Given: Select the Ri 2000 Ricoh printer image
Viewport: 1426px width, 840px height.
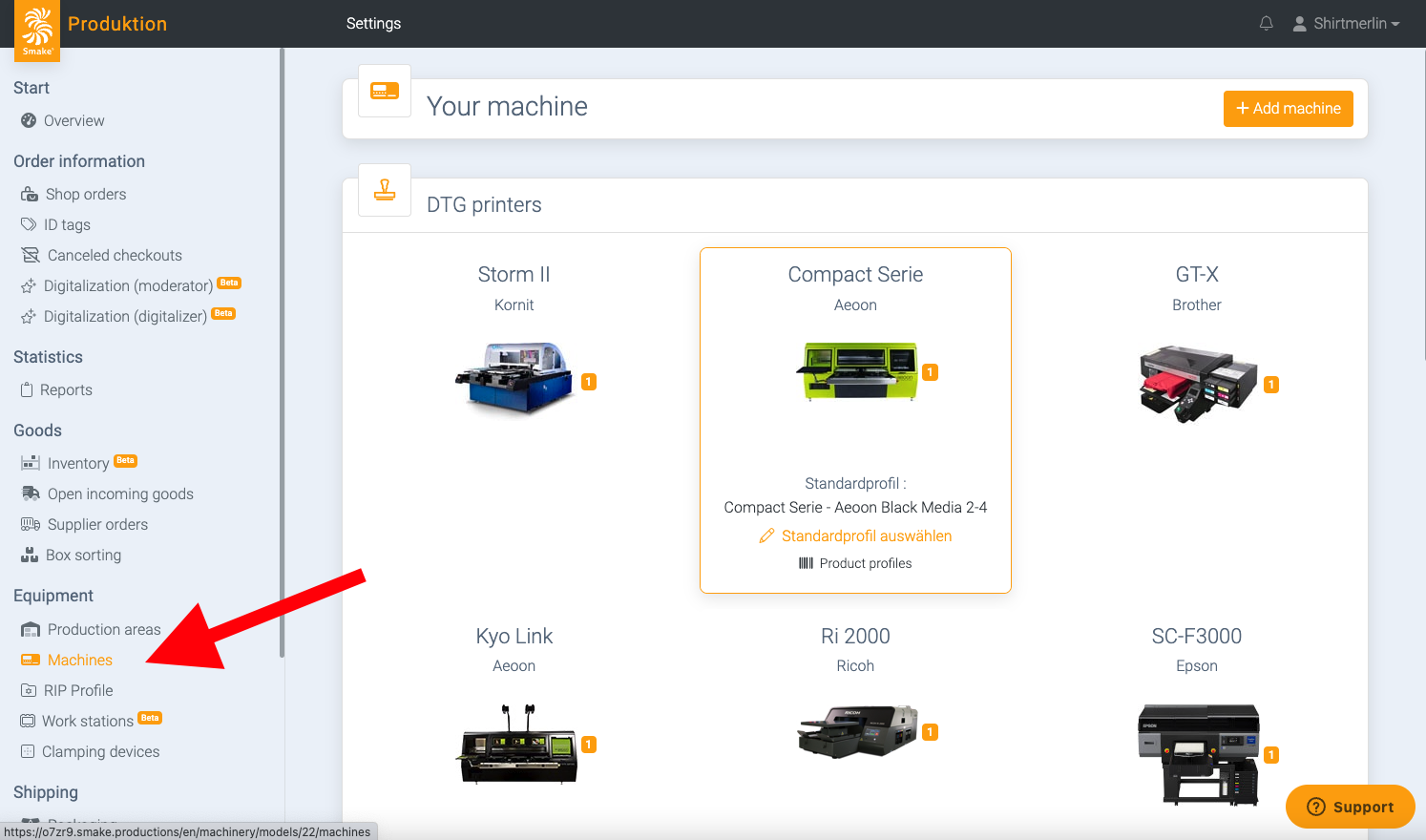Looking at the screenshot, I should click(x=857, y=732).
